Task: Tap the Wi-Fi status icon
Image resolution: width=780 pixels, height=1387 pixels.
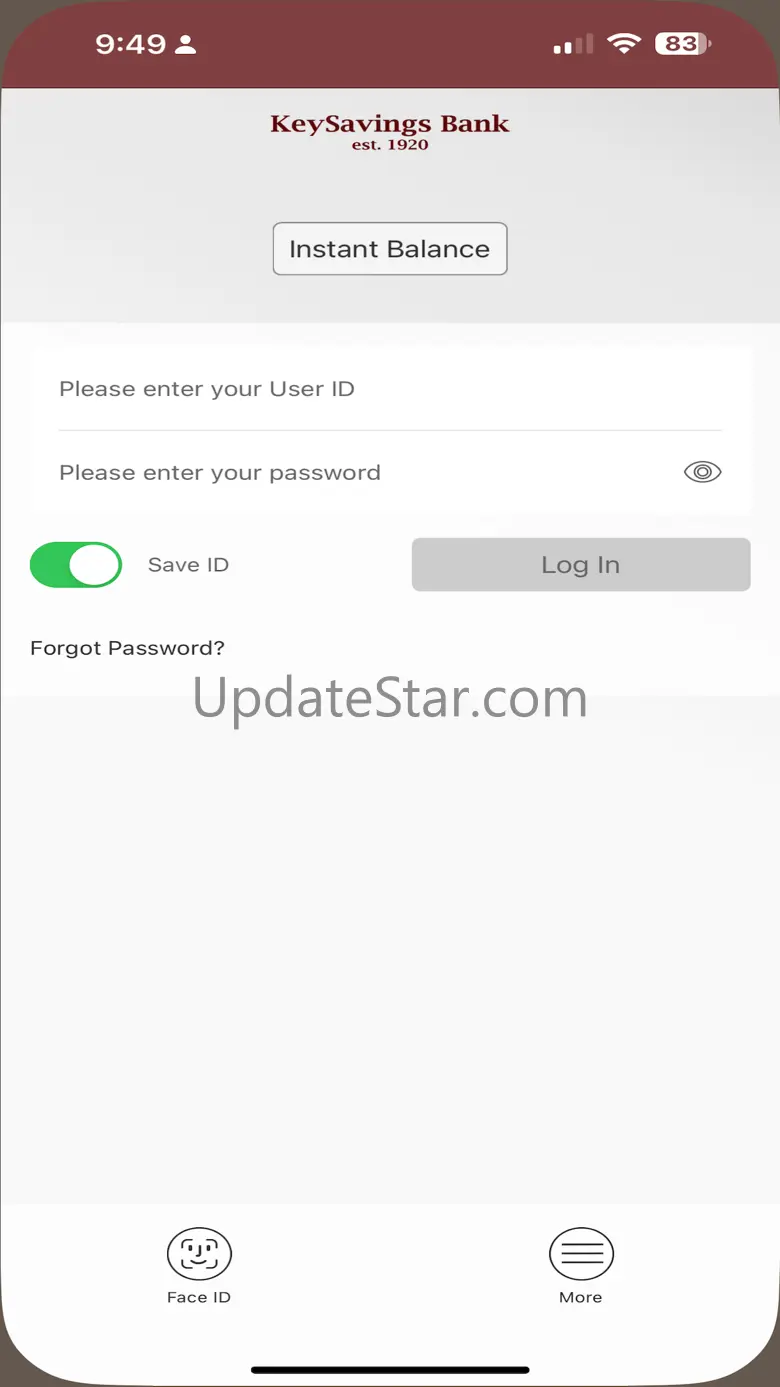Action: pyautogui.click(x=624, y=44)
